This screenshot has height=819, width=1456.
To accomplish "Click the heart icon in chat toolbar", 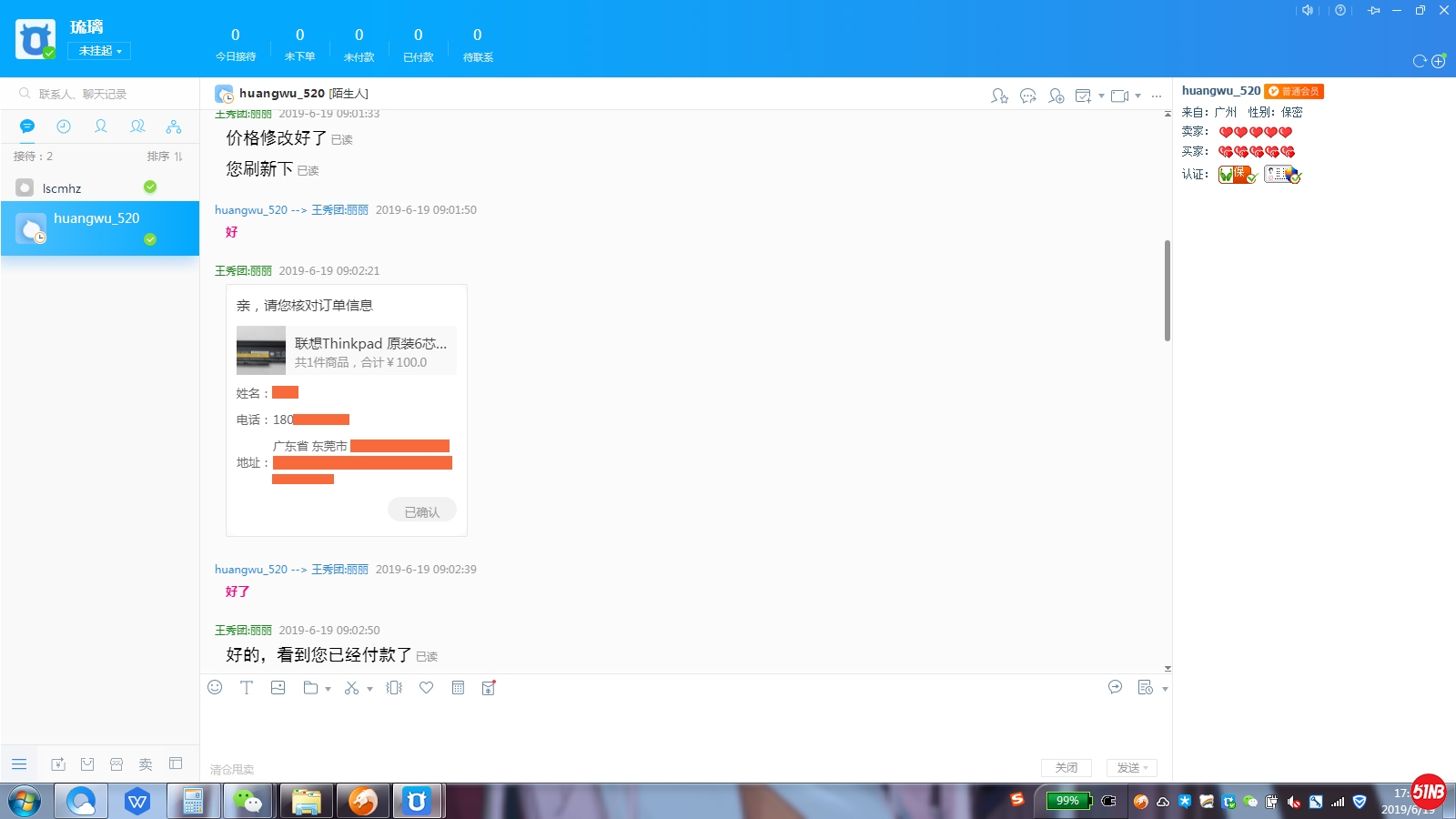I will [426, 688].
